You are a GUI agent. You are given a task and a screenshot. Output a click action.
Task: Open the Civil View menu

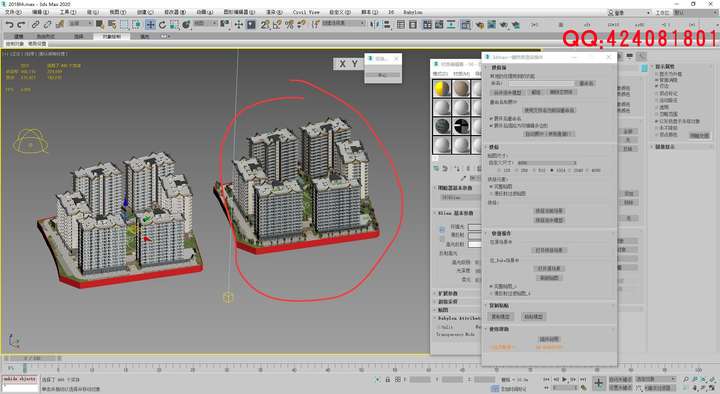click(x=306, y=12)
